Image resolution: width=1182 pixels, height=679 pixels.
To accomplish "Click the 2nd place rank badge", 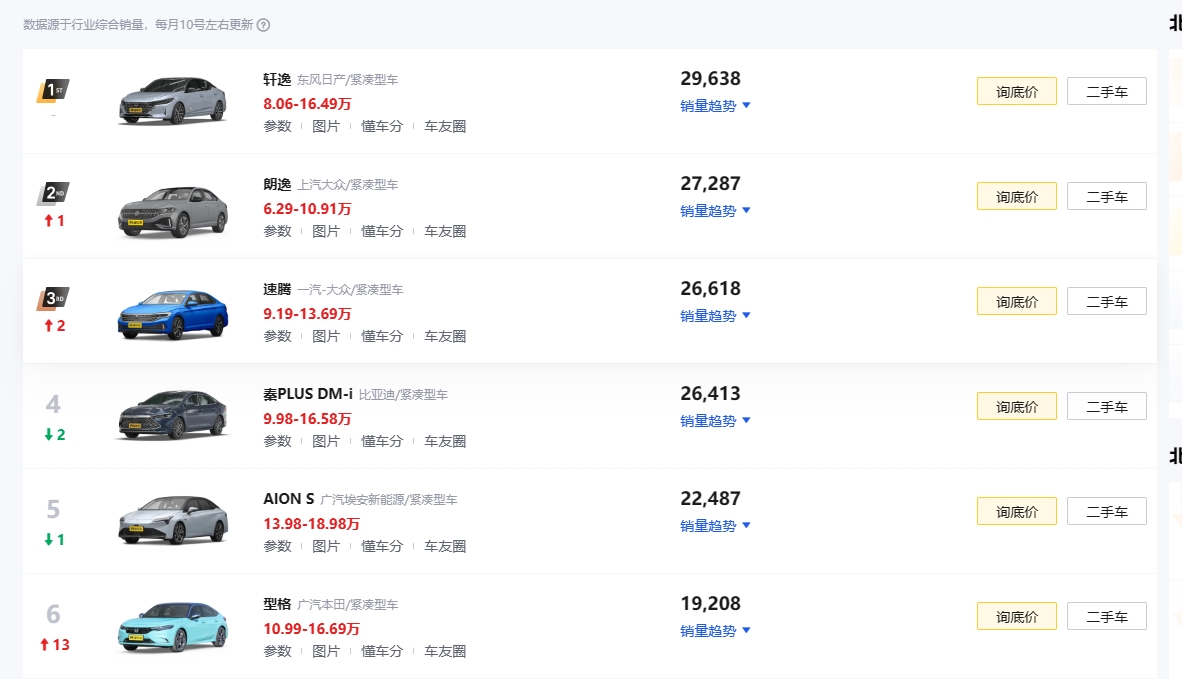I will (x=52, y=193).
